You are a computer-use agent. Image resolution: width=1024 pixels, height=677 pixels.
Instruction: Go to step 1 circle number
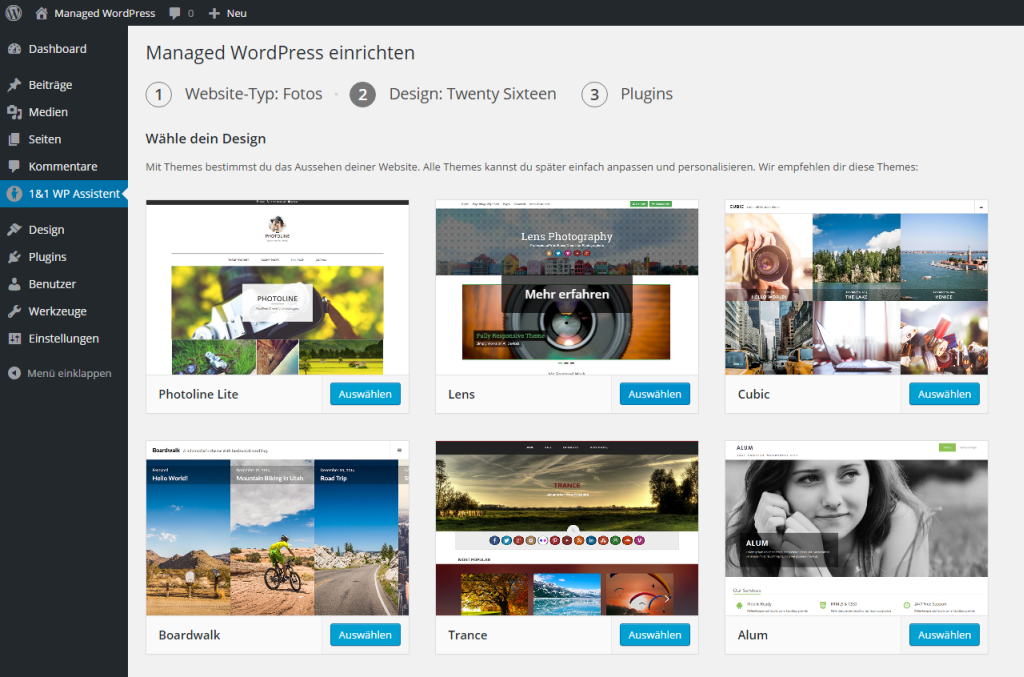pyautogui.click(x=159, y=95)
